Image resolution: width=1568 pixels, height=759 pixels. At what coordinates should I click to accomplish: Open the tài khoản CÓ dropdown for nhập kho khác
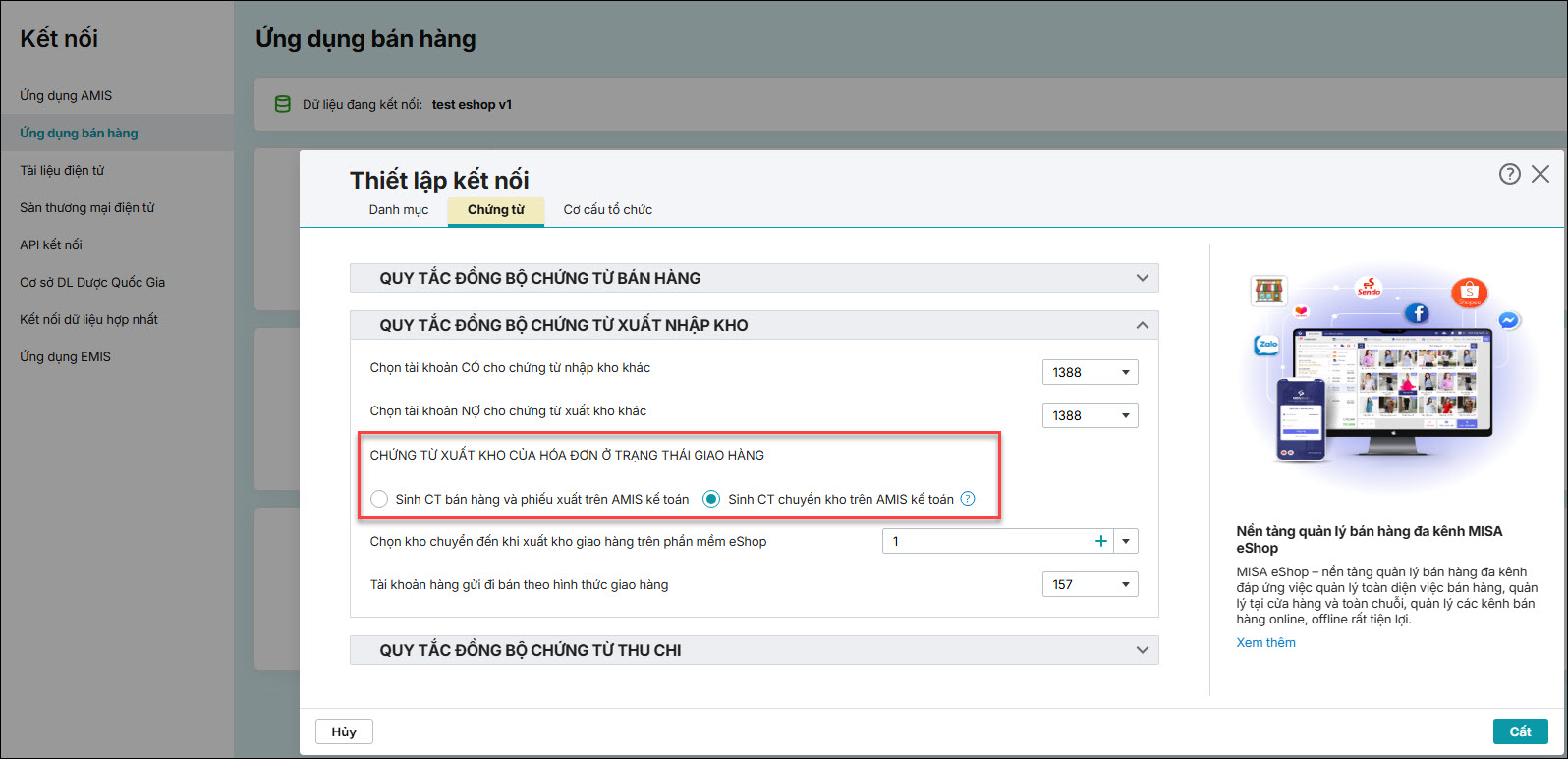pyautogui.click(x=1090, y=372)
